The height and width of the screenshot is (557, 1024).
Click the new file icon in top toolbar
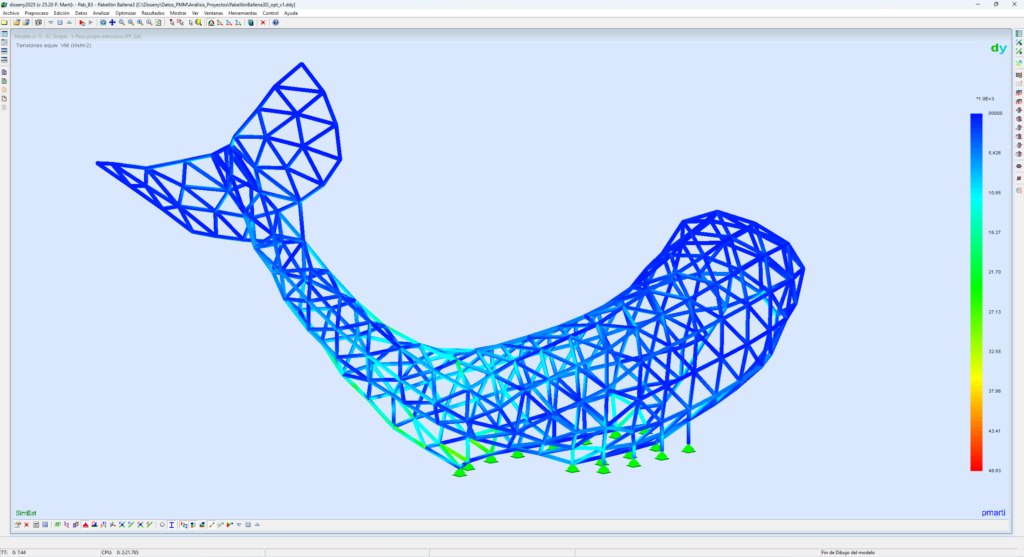(x=5, y=22)
